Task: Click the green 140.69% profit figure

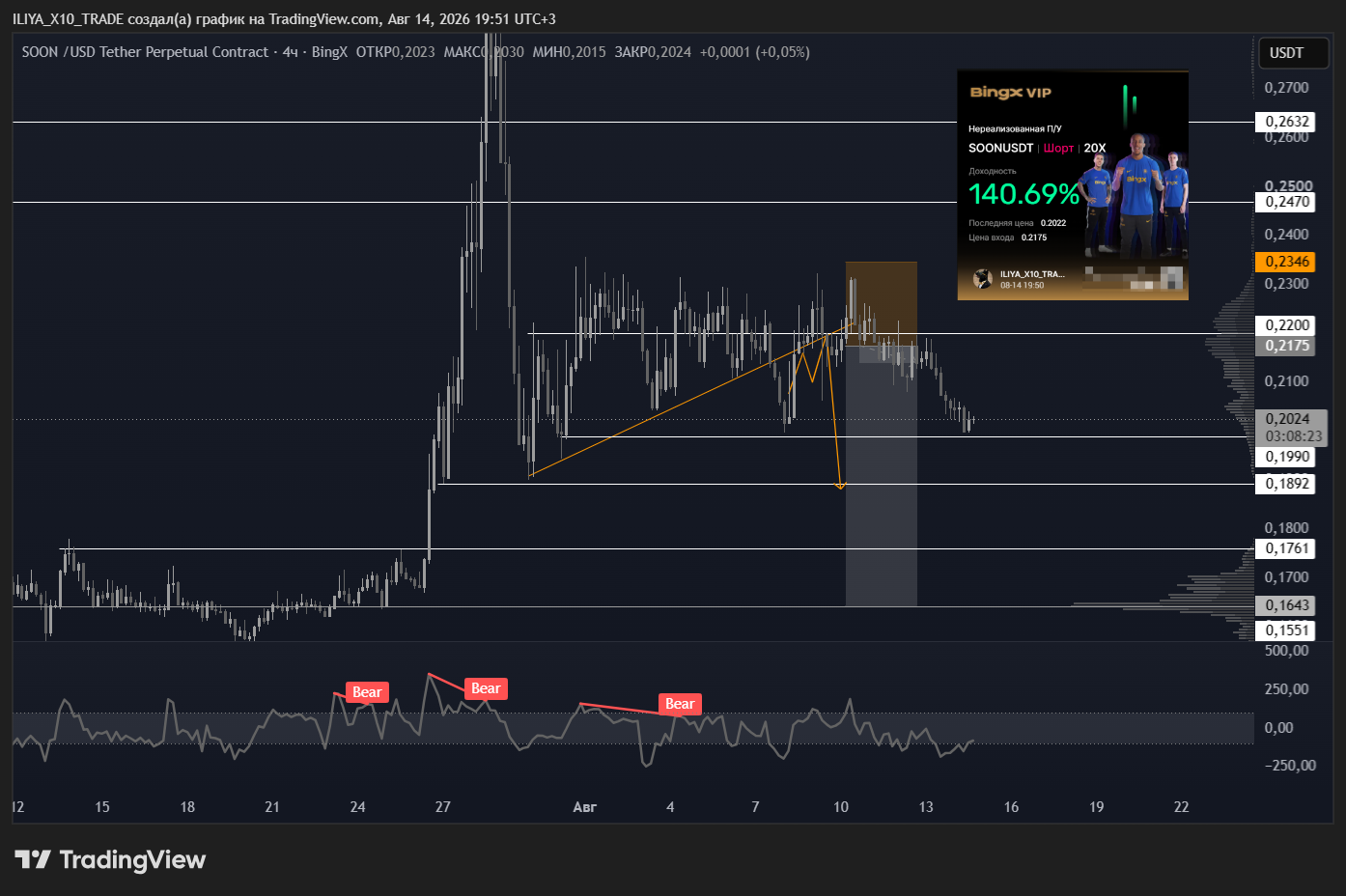Action: tap(1024, 194)
